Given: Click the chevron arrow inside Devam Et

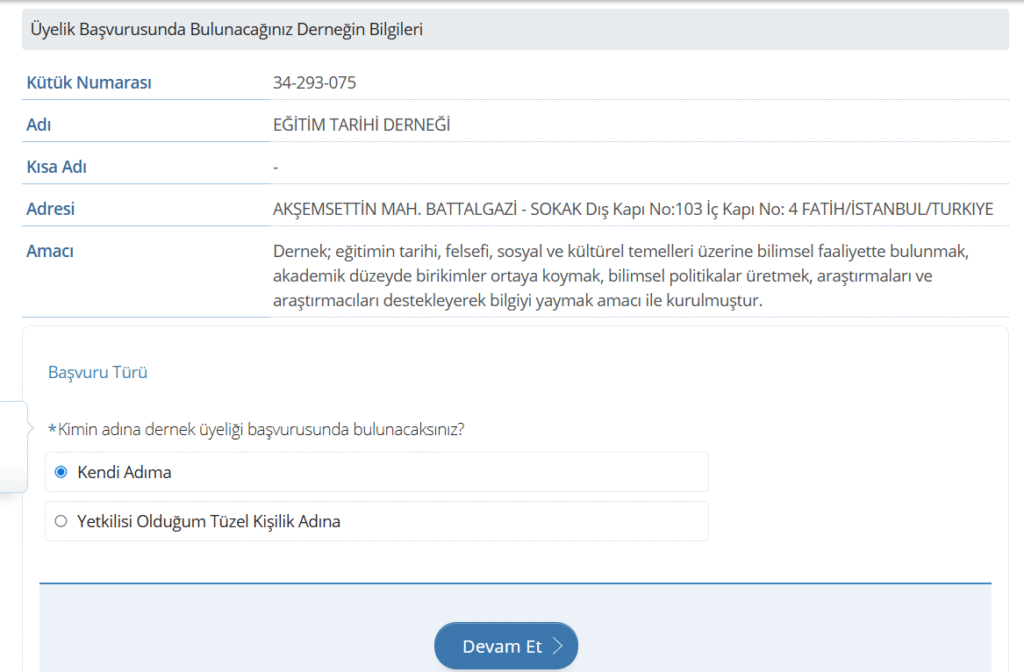Looking at the screenshot, I should point(558,647).
